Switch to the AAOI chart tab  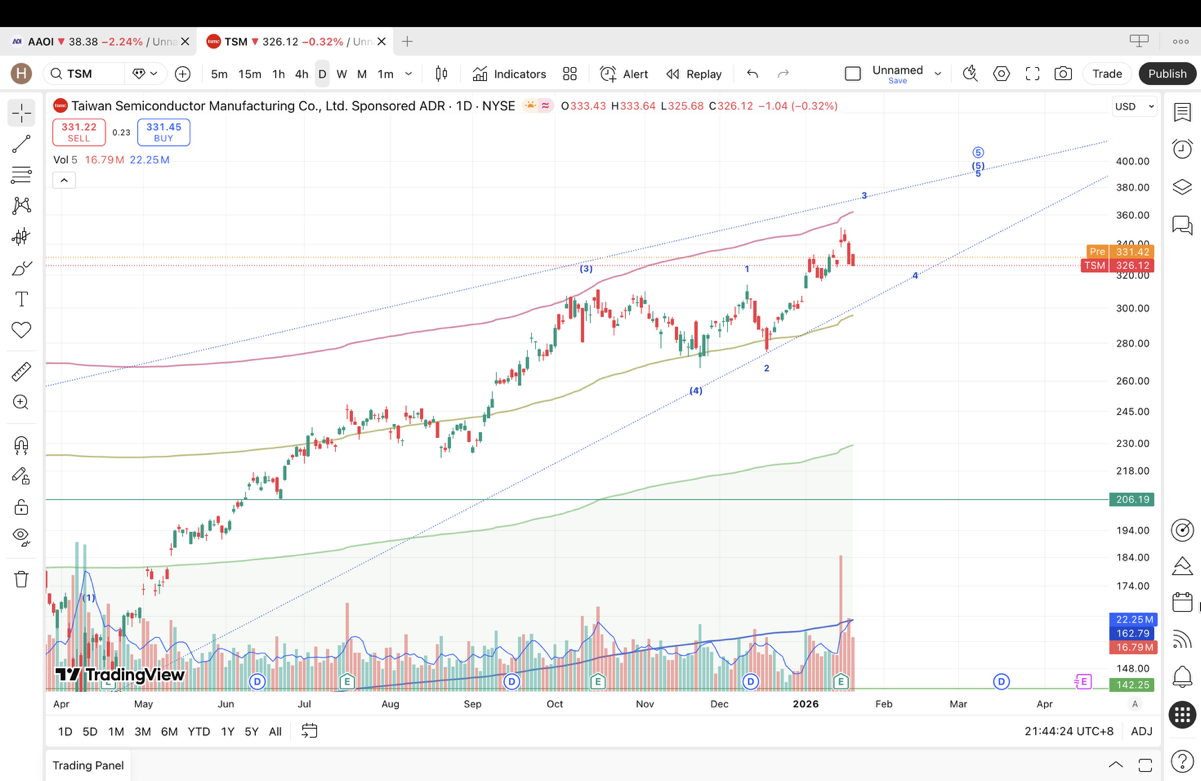click(x=95, y=42)
